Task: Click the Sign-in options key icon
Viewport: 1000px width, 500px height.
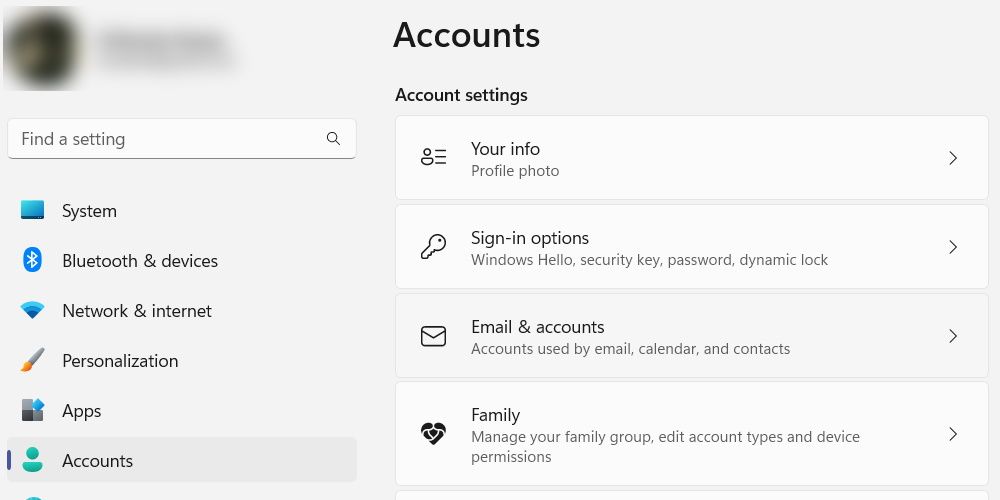Action: (x=433, y=247)
